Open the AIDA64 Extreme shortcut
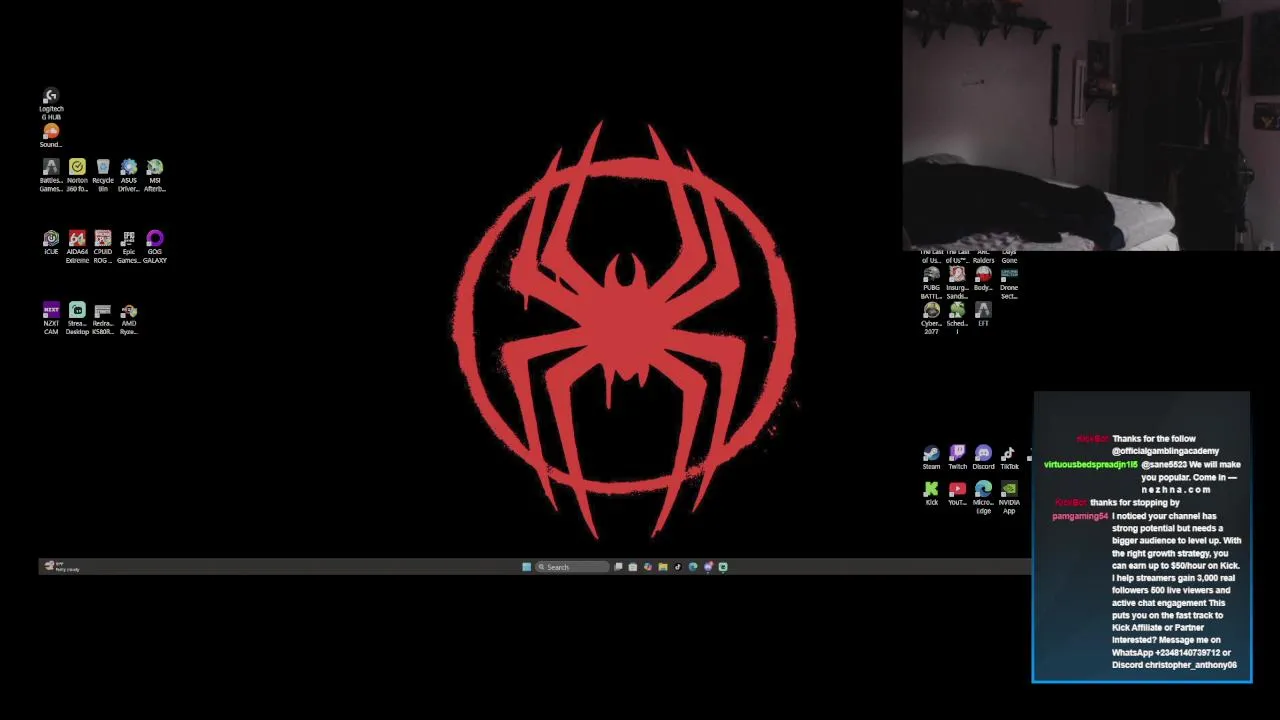This screenshot has height=720, width=1280. (x=77, y=247)
